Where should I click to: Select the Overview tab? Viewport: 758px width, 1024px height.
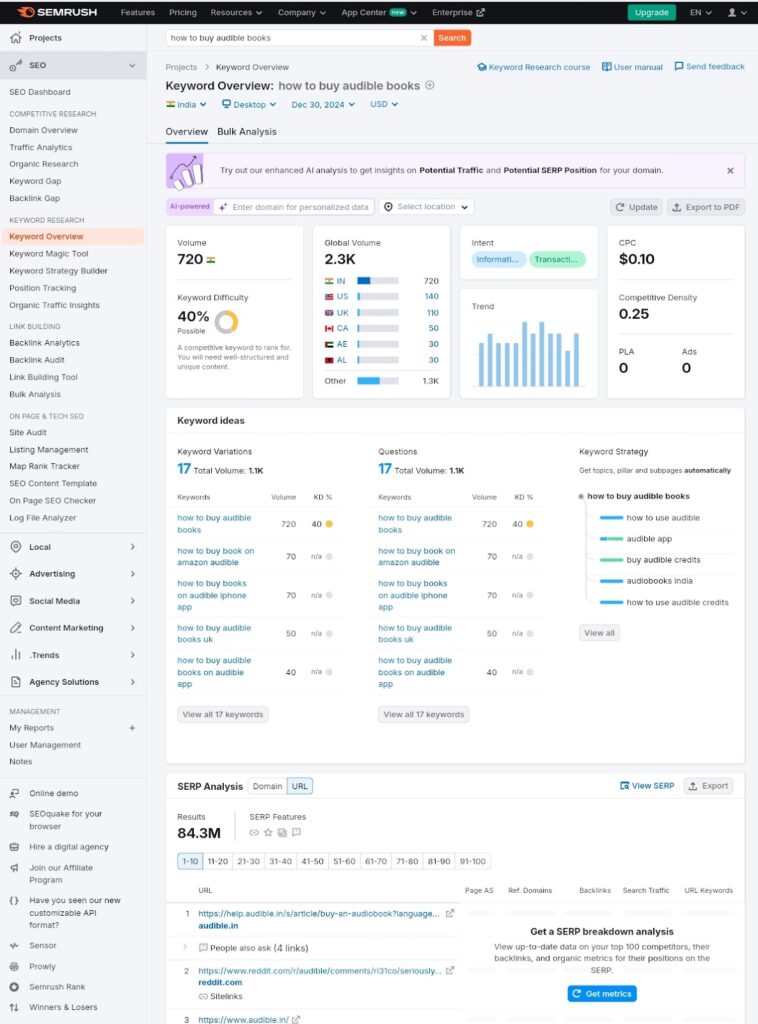(x=187, y=132)
